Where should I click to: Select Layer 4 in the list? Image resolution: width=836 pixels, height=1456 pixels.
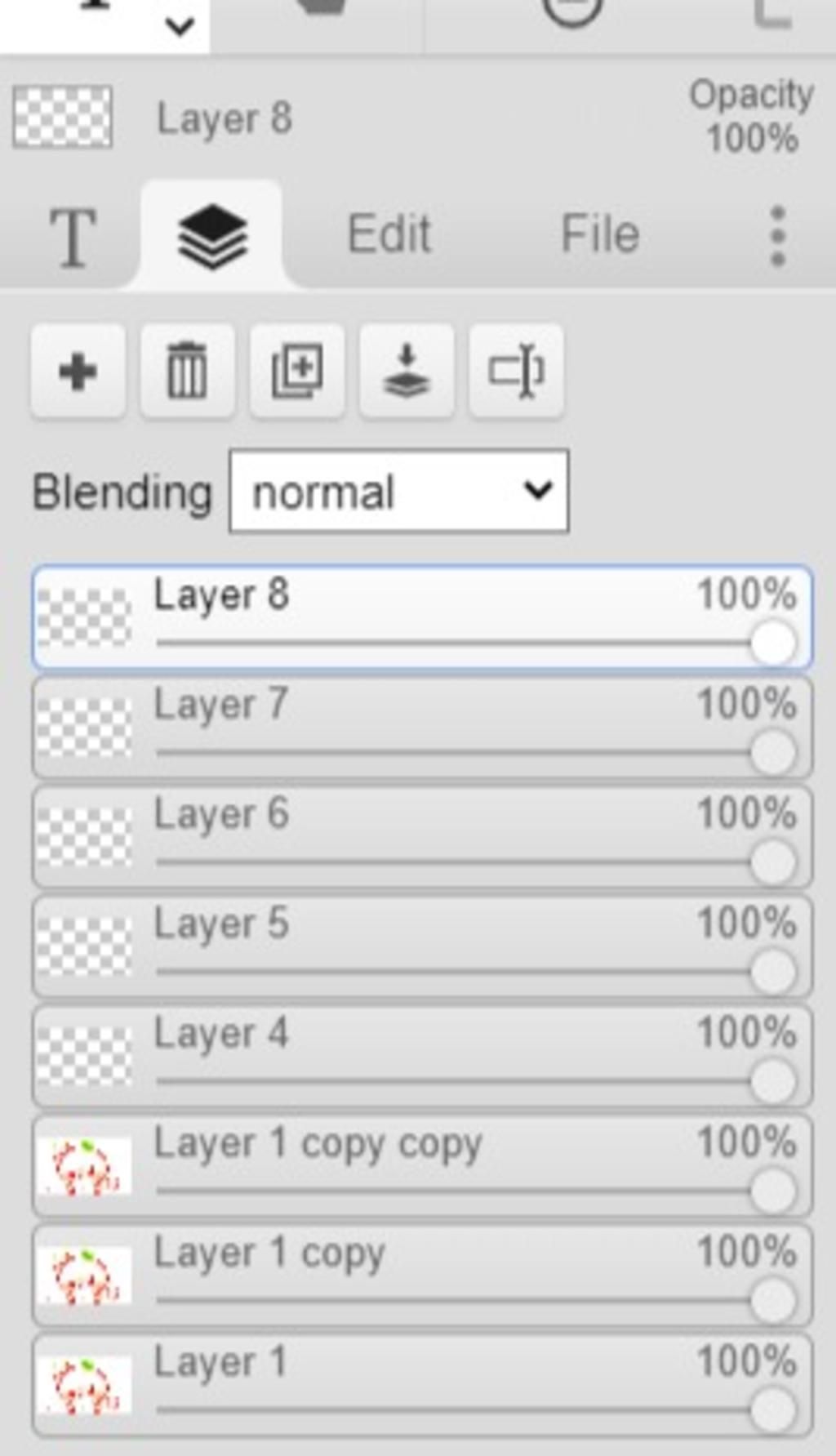[x=422, y=1057]
